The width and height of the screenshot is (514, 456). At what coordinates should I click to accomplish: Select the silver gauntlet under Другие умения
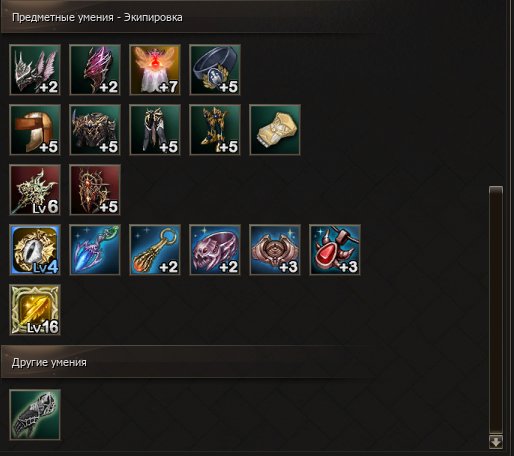pyautogui.click(x=35, y=415)
